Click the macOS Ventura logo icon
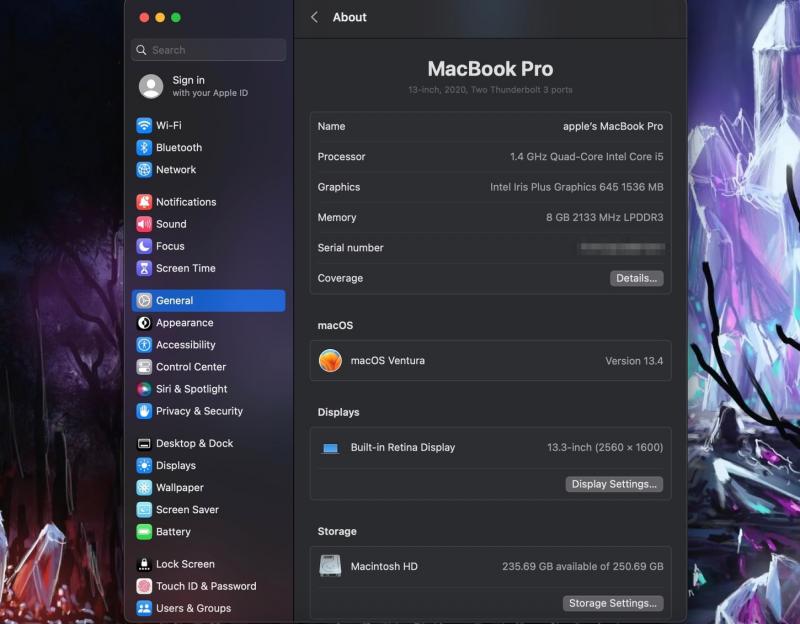 (330, 361)
